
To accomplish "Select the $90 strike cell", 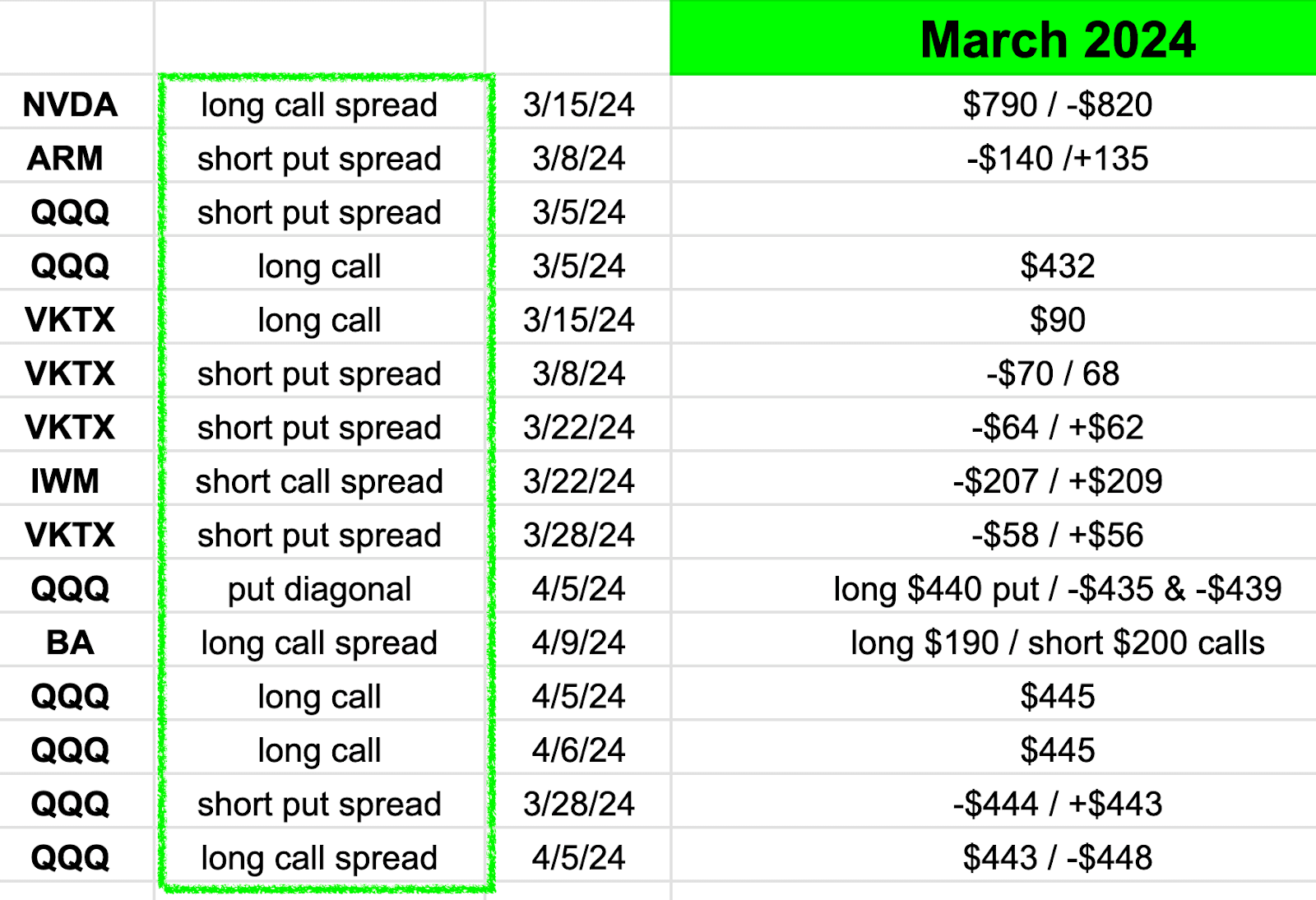I will (x=993, y=318).
